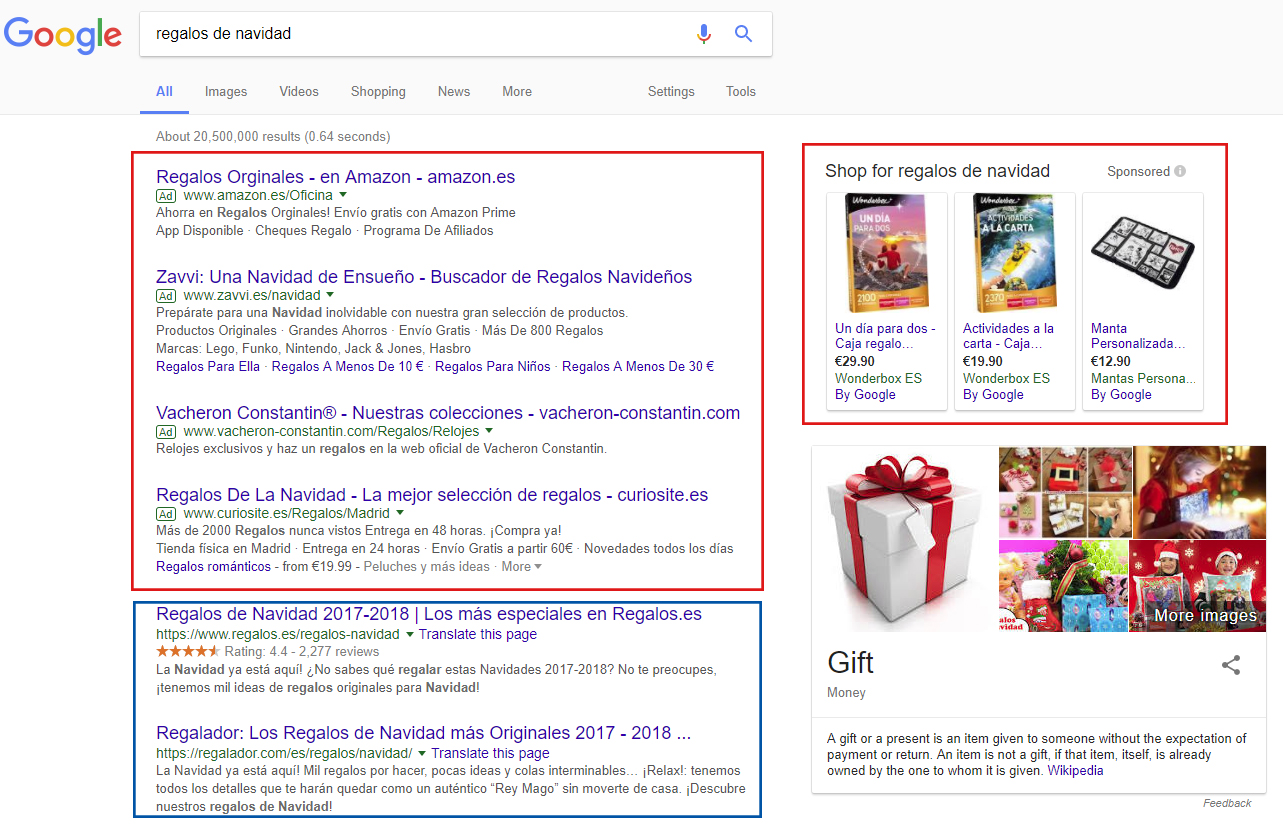Open the Actividades a la carta product image

(1014, 255)
